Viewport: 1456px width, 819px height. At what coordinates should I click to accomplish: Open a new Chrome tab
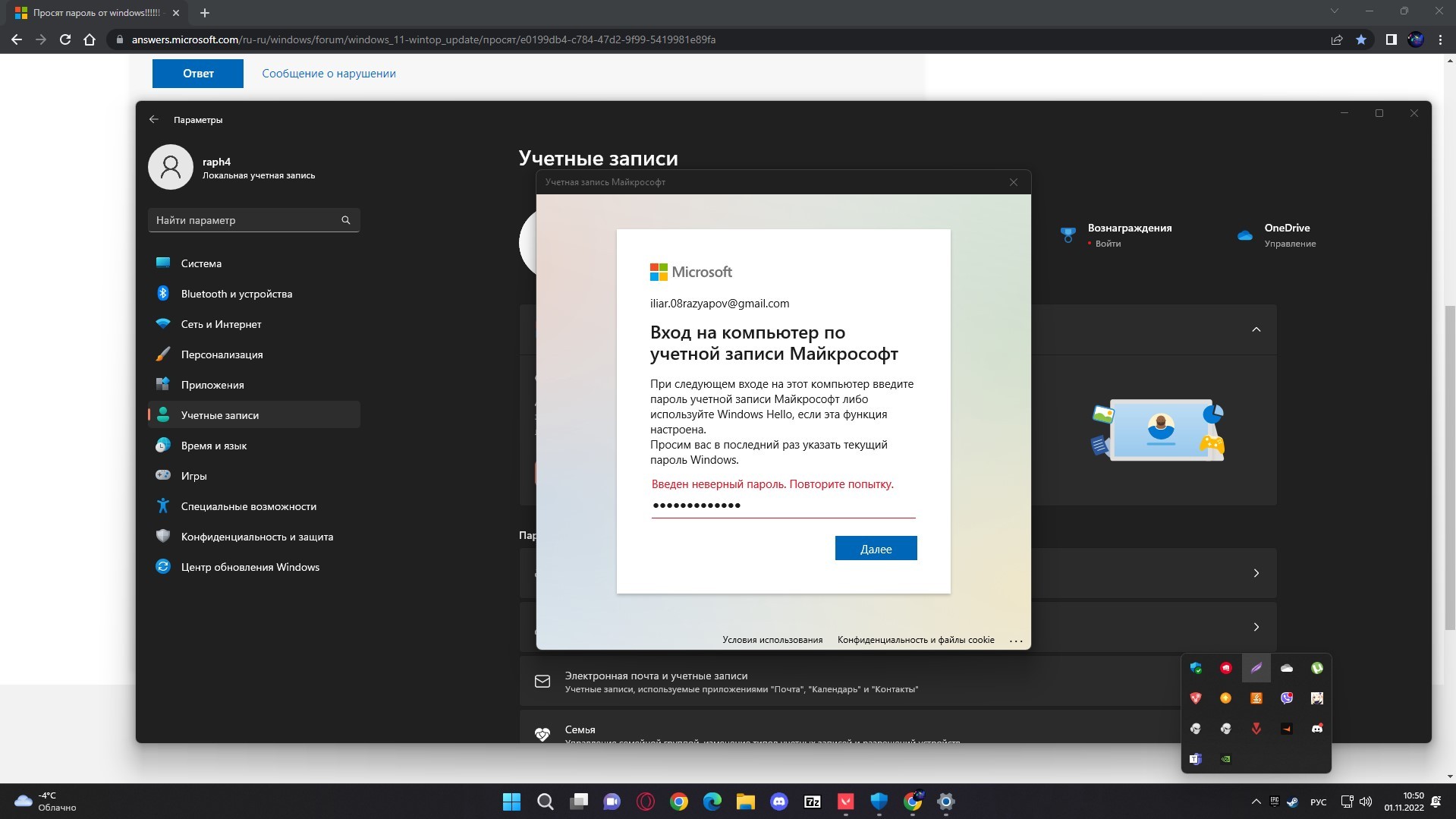point(205,13)
